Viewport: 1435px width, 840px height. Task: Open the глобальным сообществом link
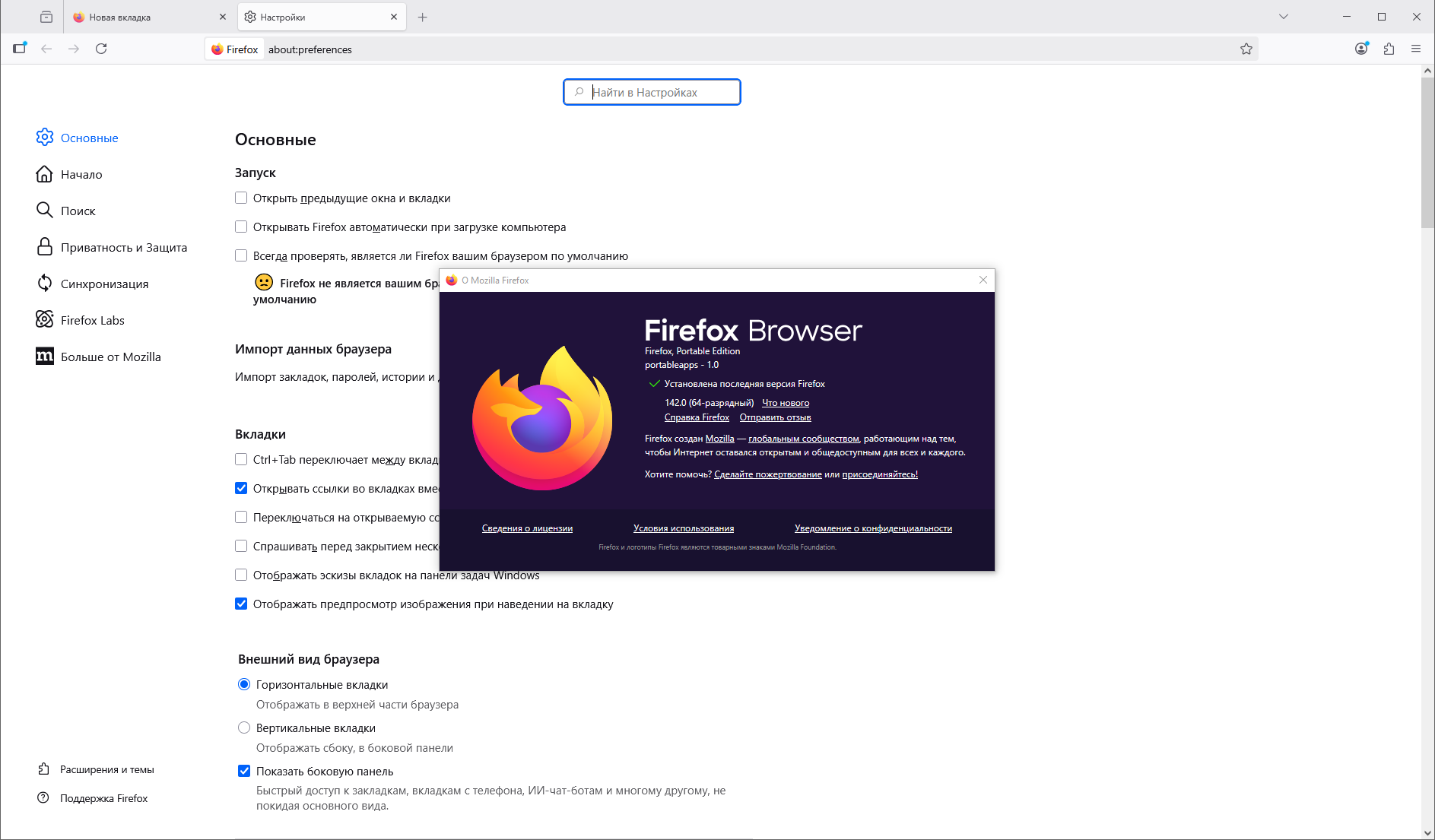click(804, 439)
